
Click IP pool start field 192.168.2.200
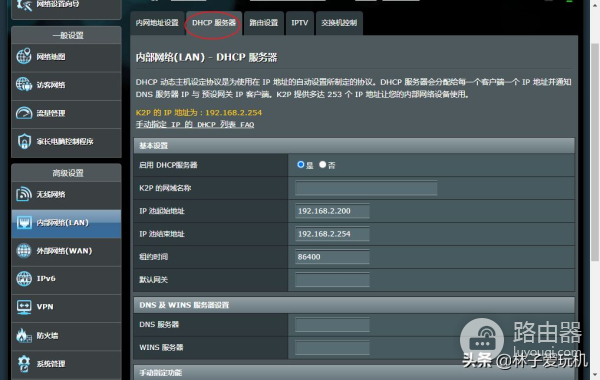pyautogui.click(x=332, y=211)
